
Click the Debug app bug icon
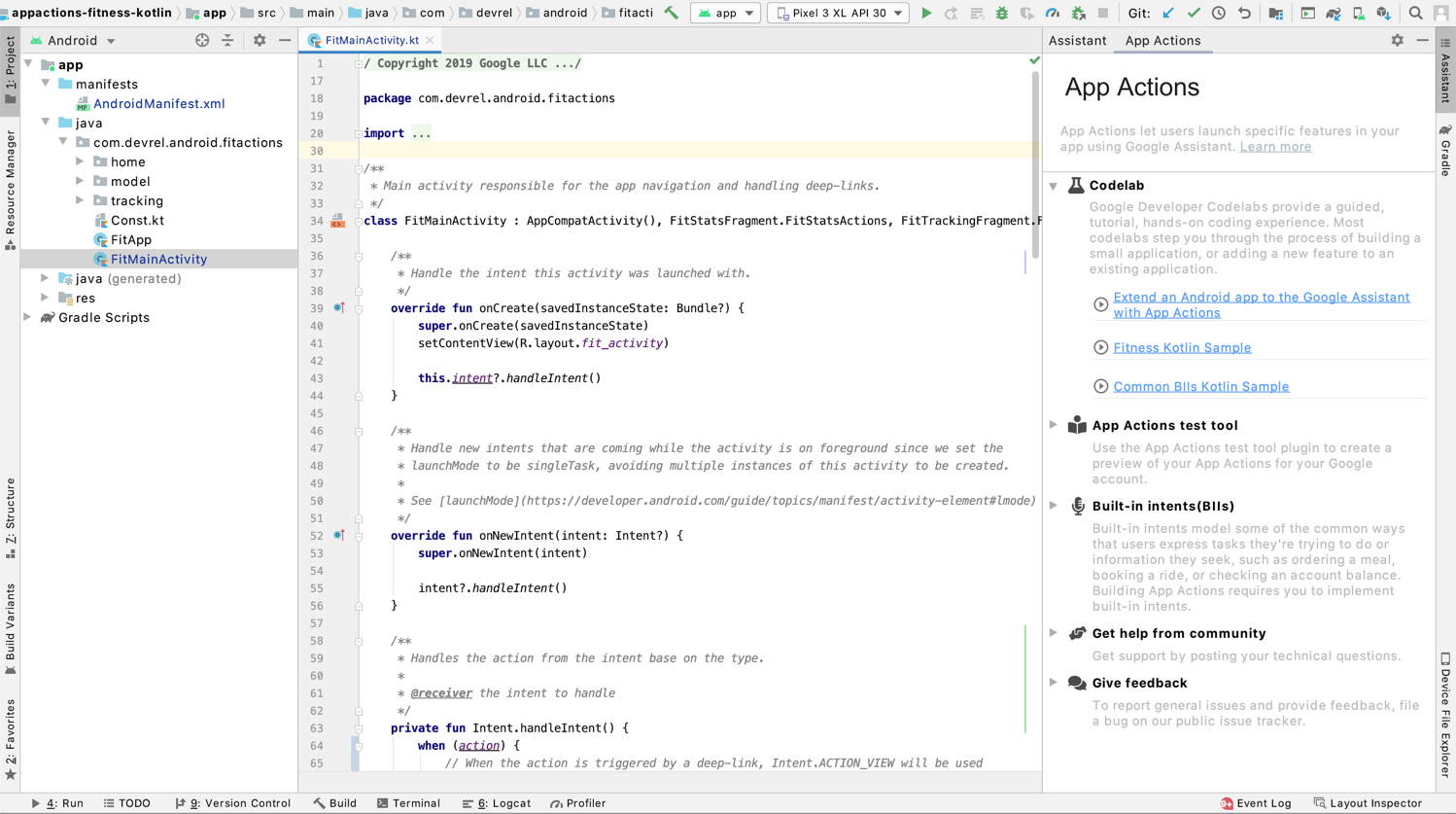[1002, 14]
